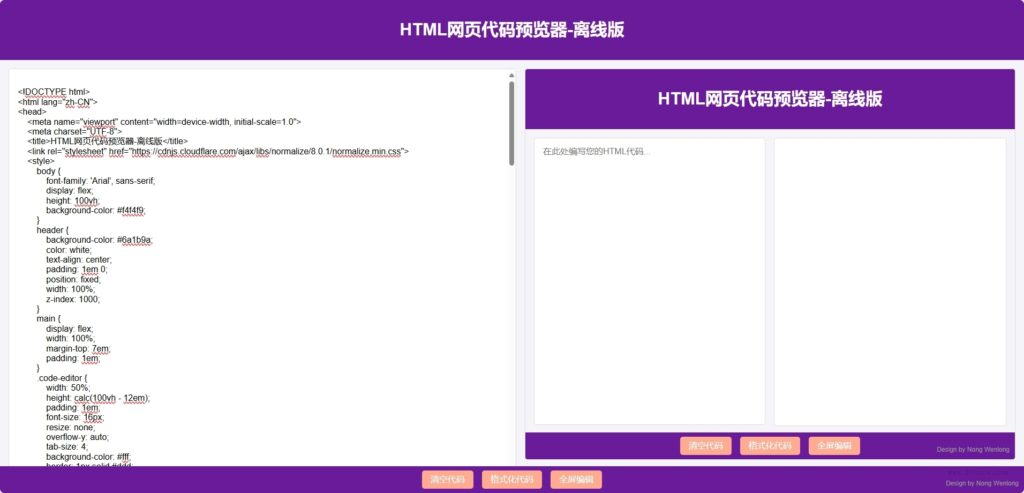Click the code editor vertical scrollbar thumb

(511, 123)
